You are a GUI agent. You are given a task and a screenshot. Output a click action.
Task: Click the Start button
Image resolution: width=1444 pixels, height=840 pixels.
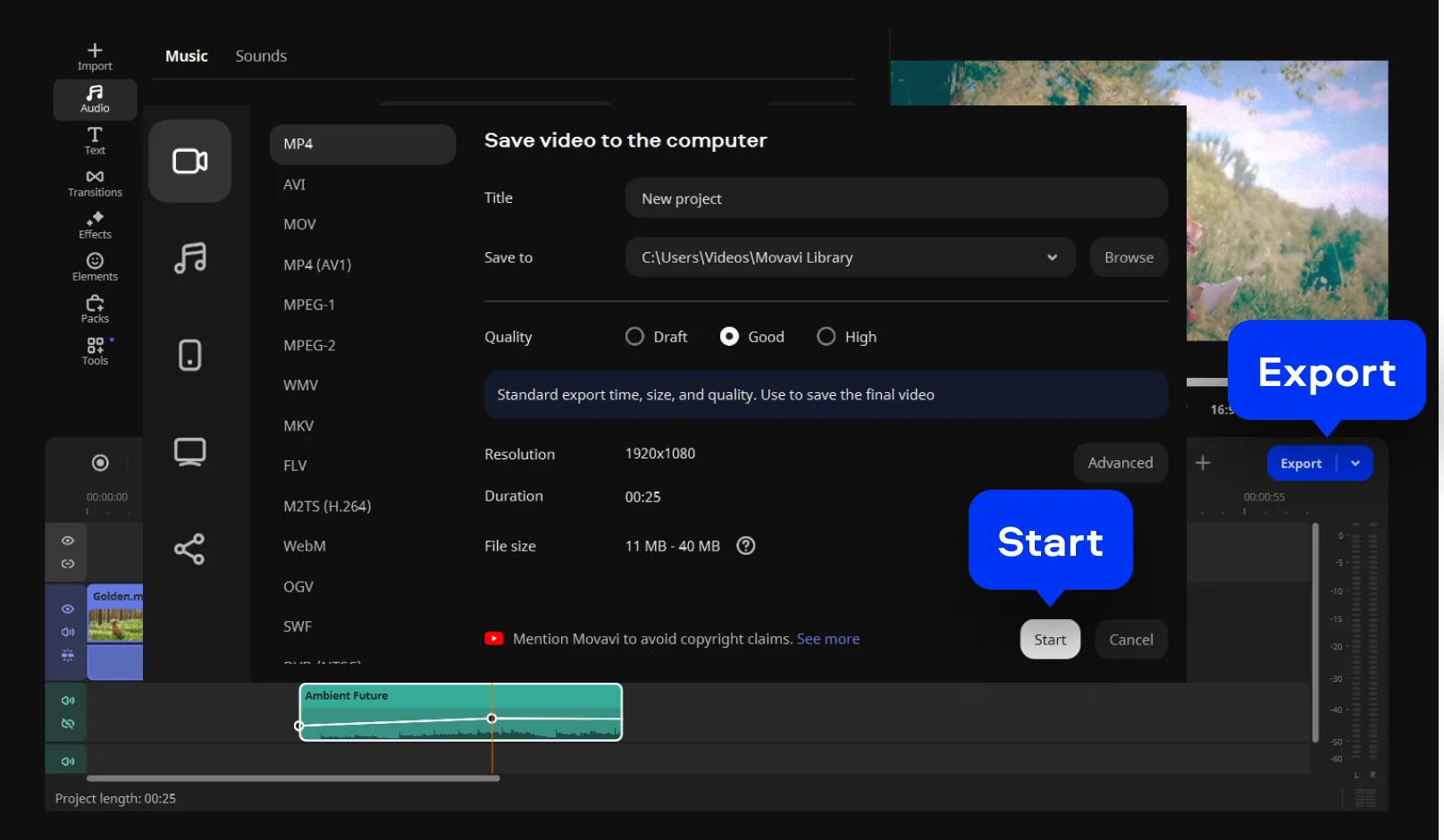point(1050,640)
